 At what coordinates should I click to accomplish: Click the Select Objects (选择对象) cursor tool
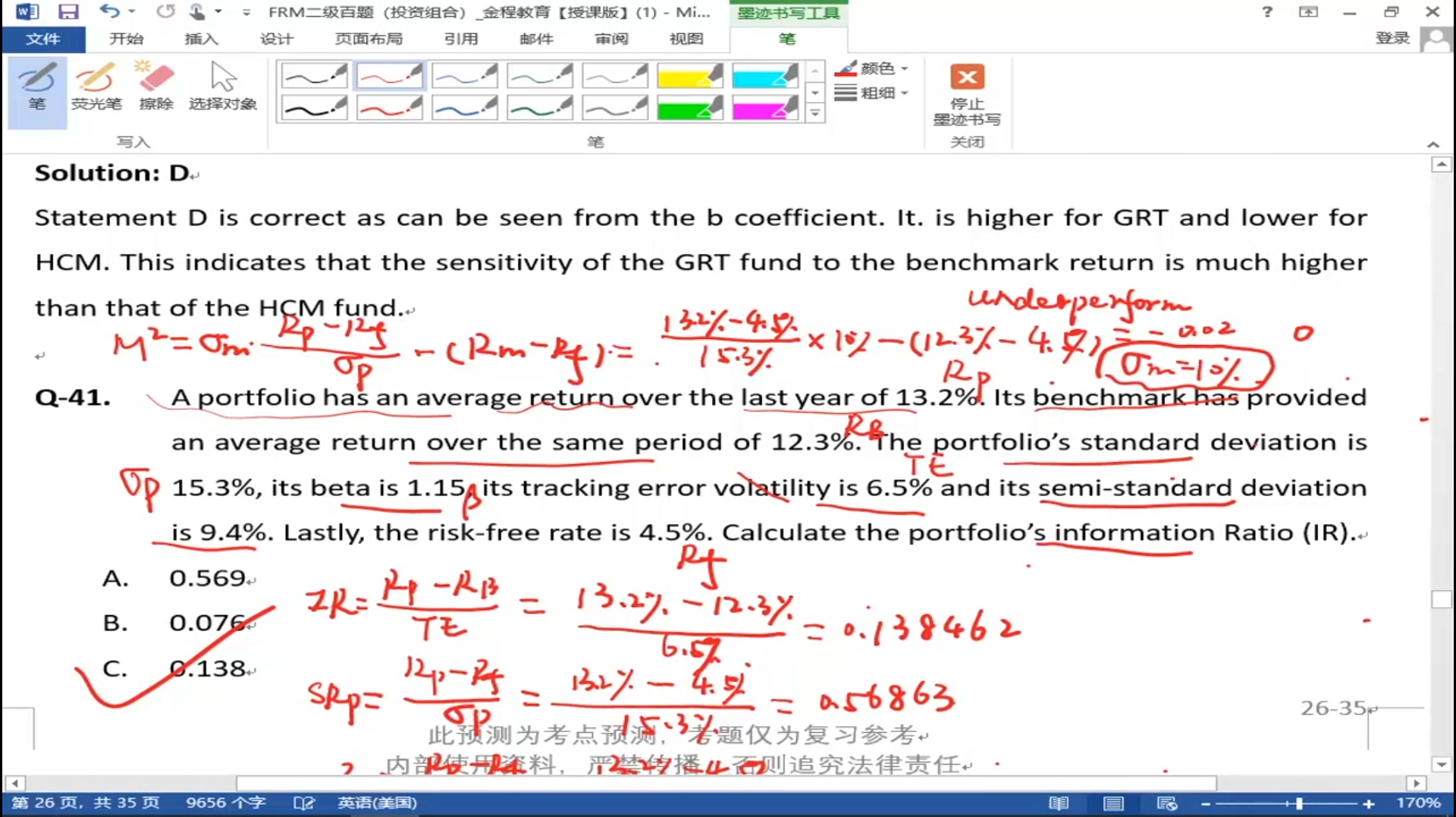point(222,88)
